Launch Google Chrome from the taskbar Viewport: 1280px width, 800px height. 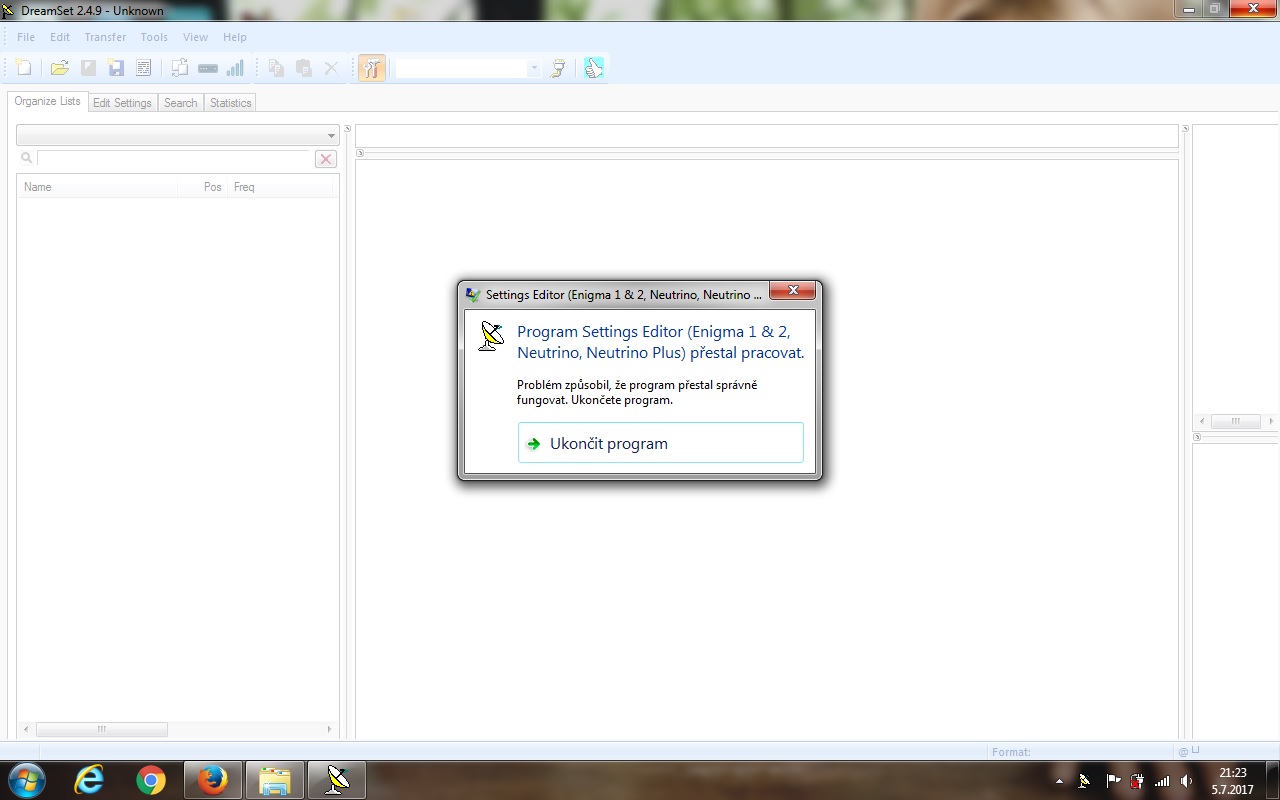point(151,780)
